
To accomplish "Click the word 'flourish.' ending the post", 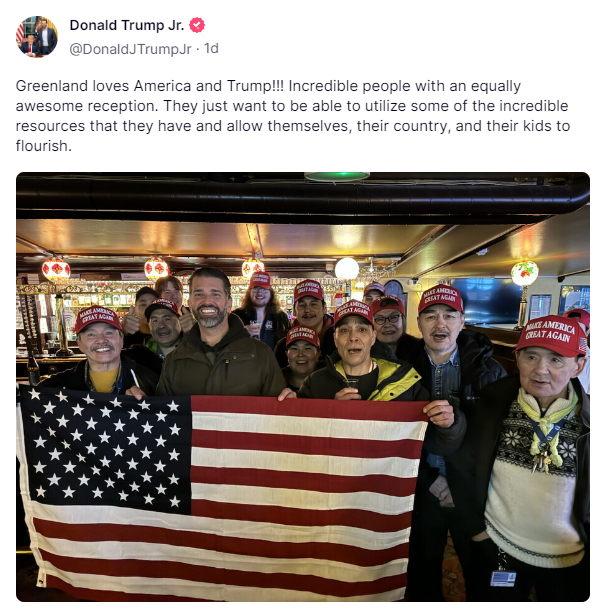I will (x=44, y=146).
